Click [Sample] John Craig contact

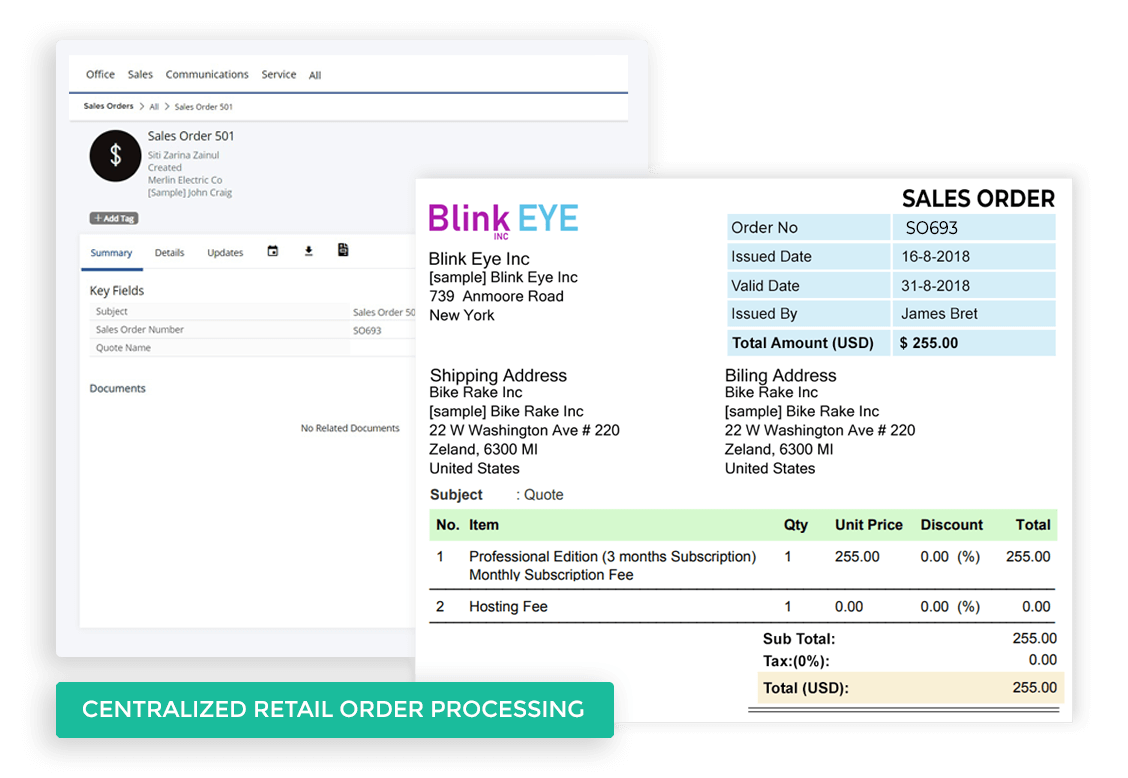pos(190,193)
